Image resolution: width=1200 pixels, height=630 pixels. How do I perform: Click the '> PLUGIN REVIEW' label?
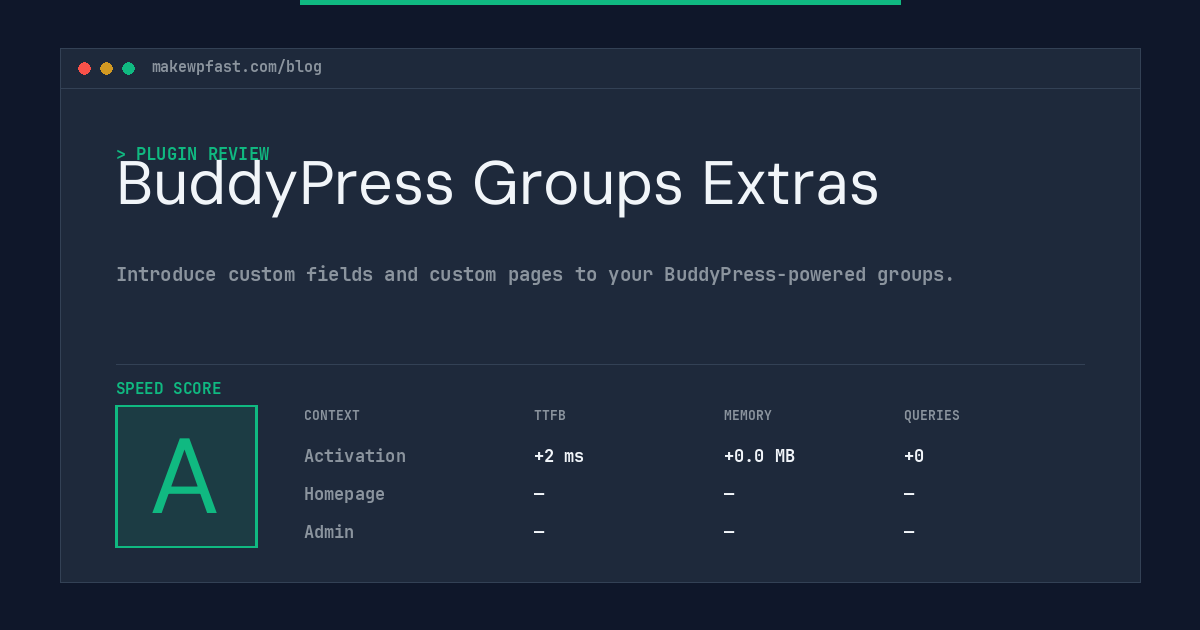pyautogui.click(x=193, y=154)
